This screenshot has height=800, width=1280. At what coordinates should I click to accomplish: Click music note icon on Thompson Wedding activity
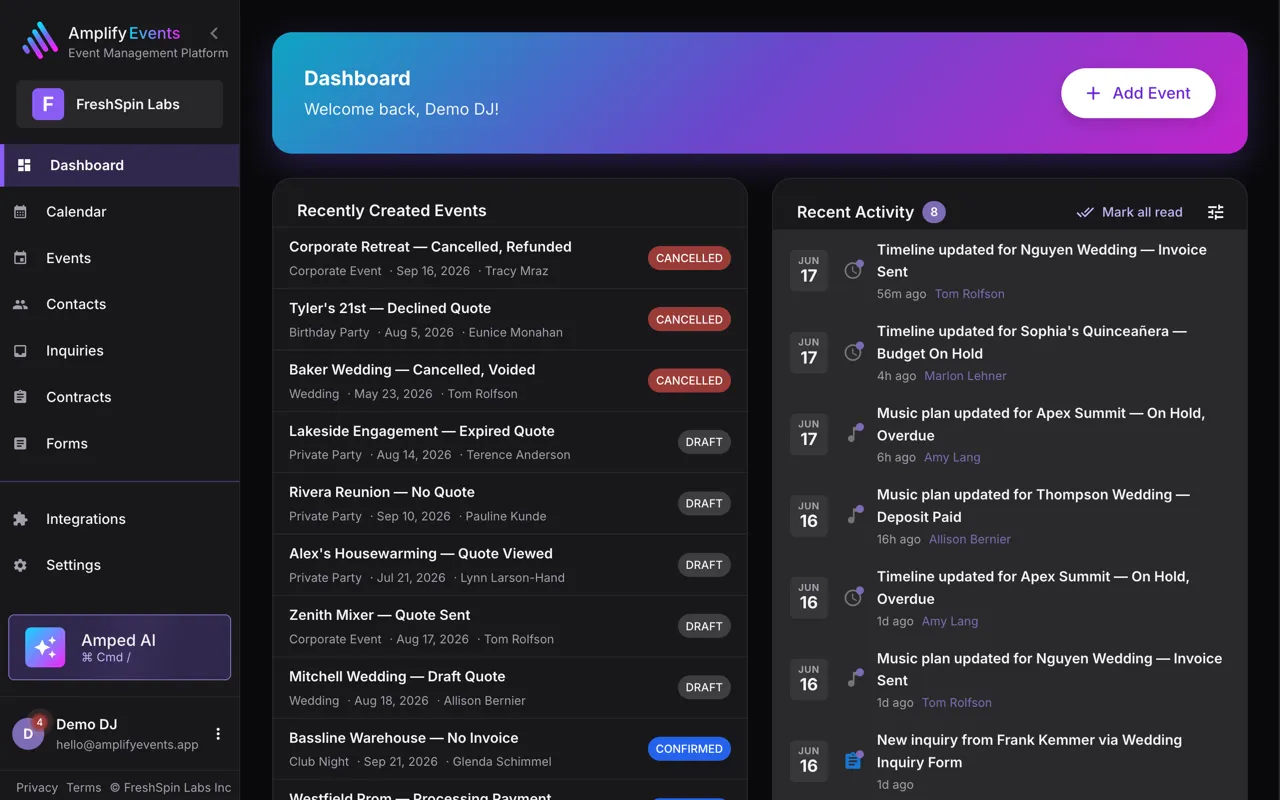pyautogui.click(x=853, y=515)
